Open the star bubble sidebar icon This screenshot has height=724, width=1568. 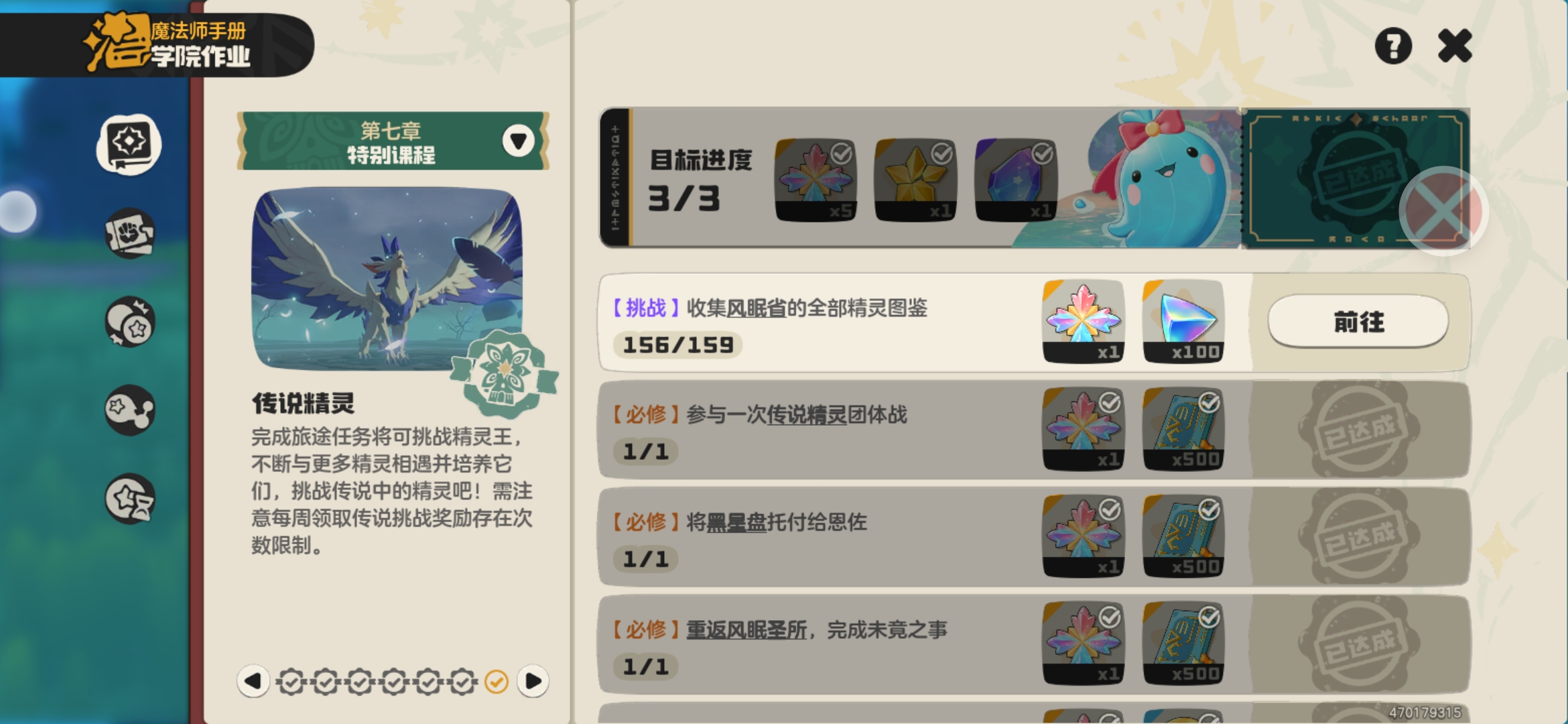point(130,410)
